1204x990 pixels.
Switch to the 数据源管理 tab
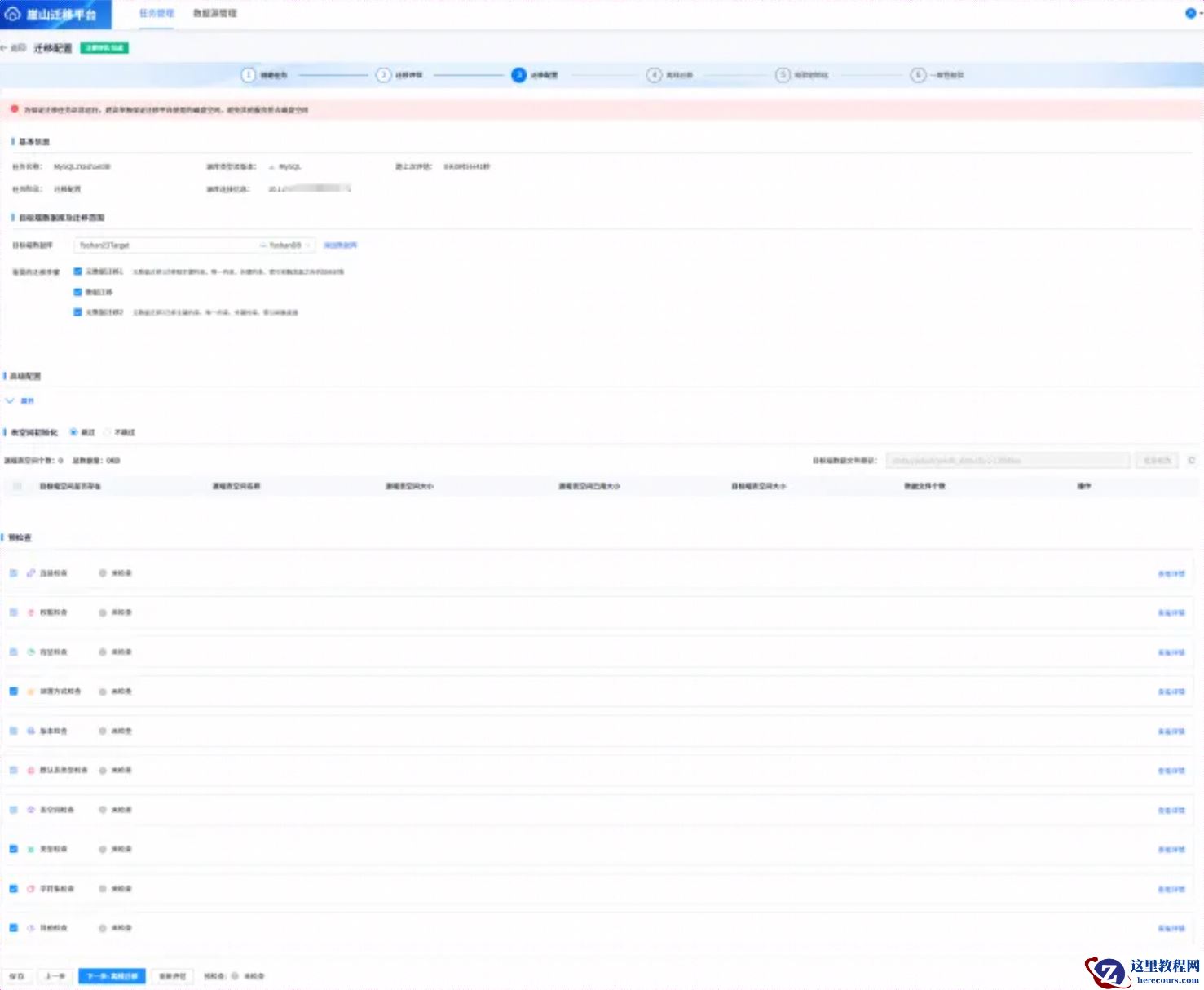point(215,14)
